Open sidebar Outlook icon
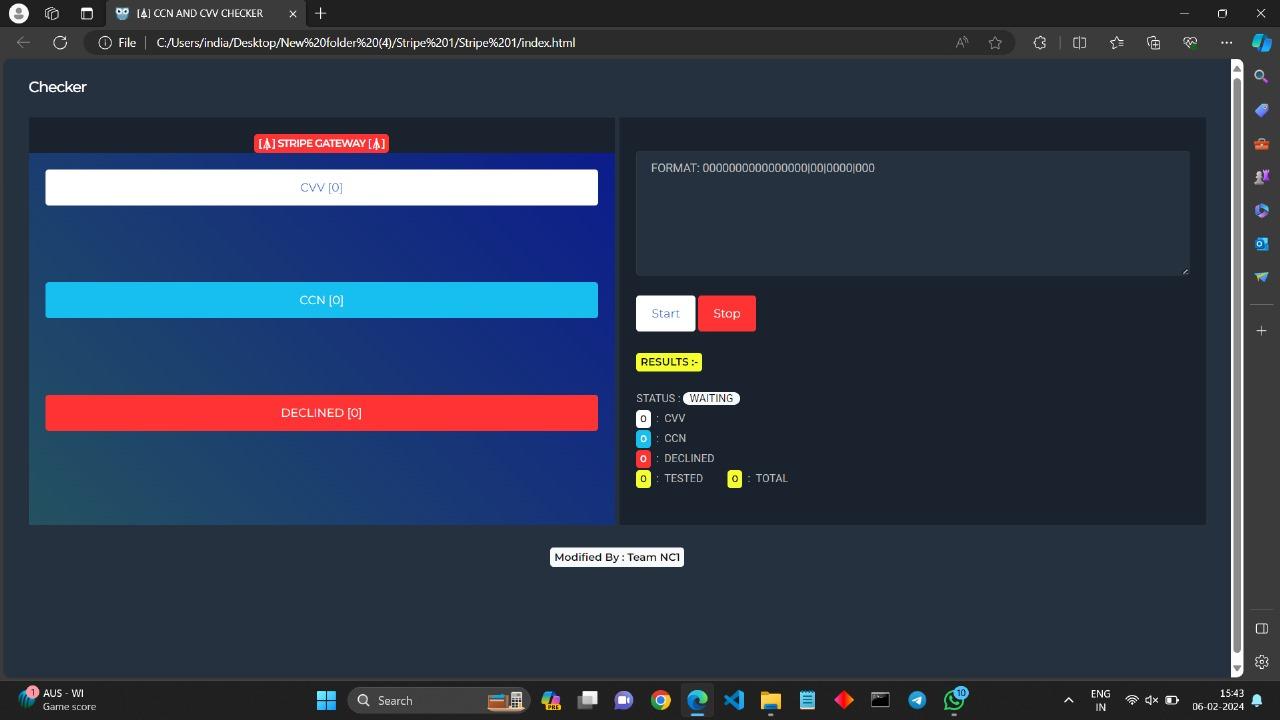The image size is (1280, 720). pos(1261,243)
